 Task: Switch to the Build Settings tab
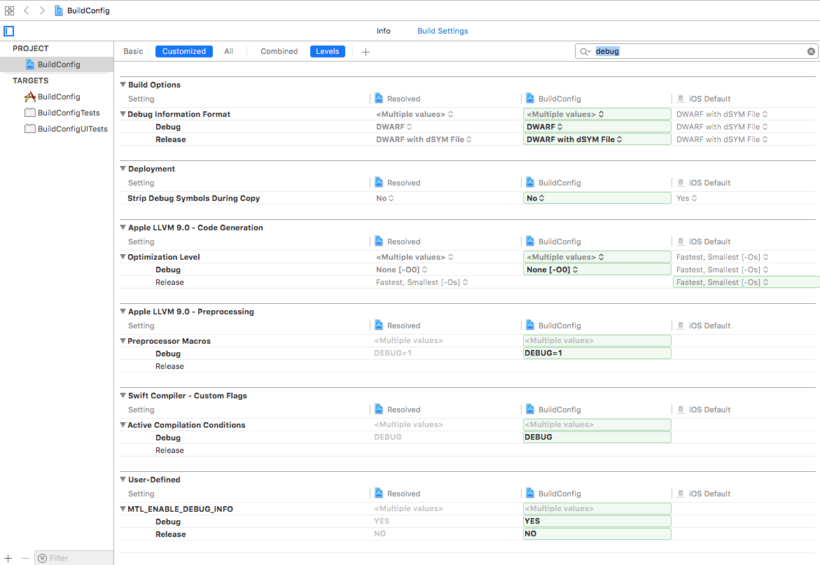point(442,31)
